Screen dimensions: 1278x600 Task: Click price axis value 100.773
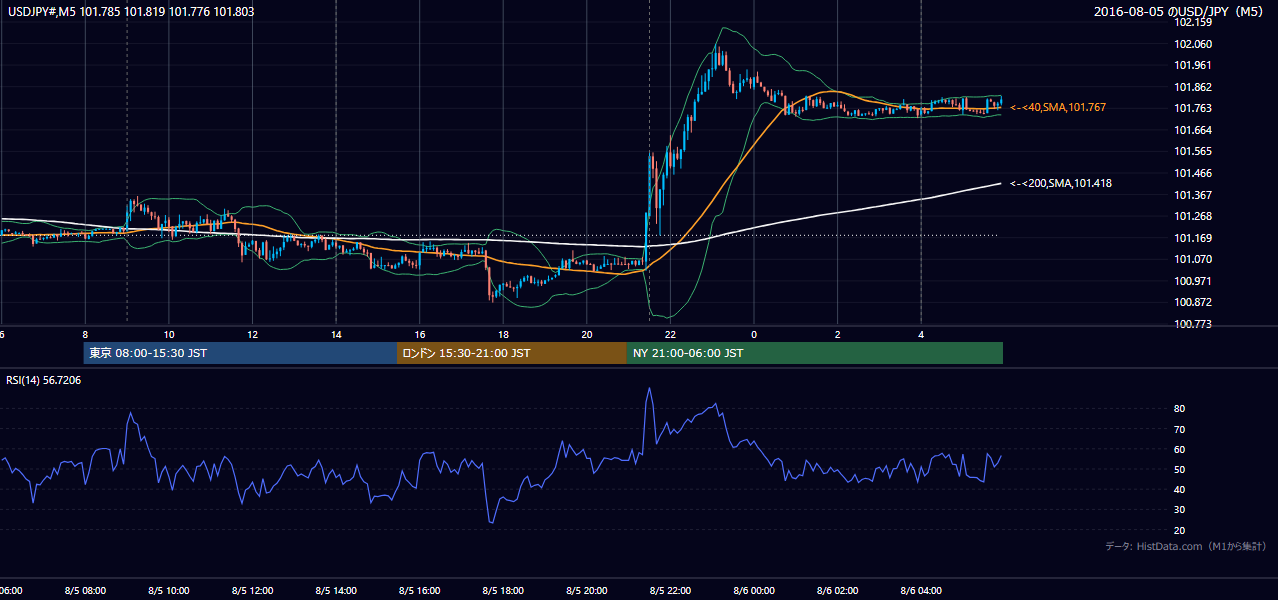(x=1192, y=324)
